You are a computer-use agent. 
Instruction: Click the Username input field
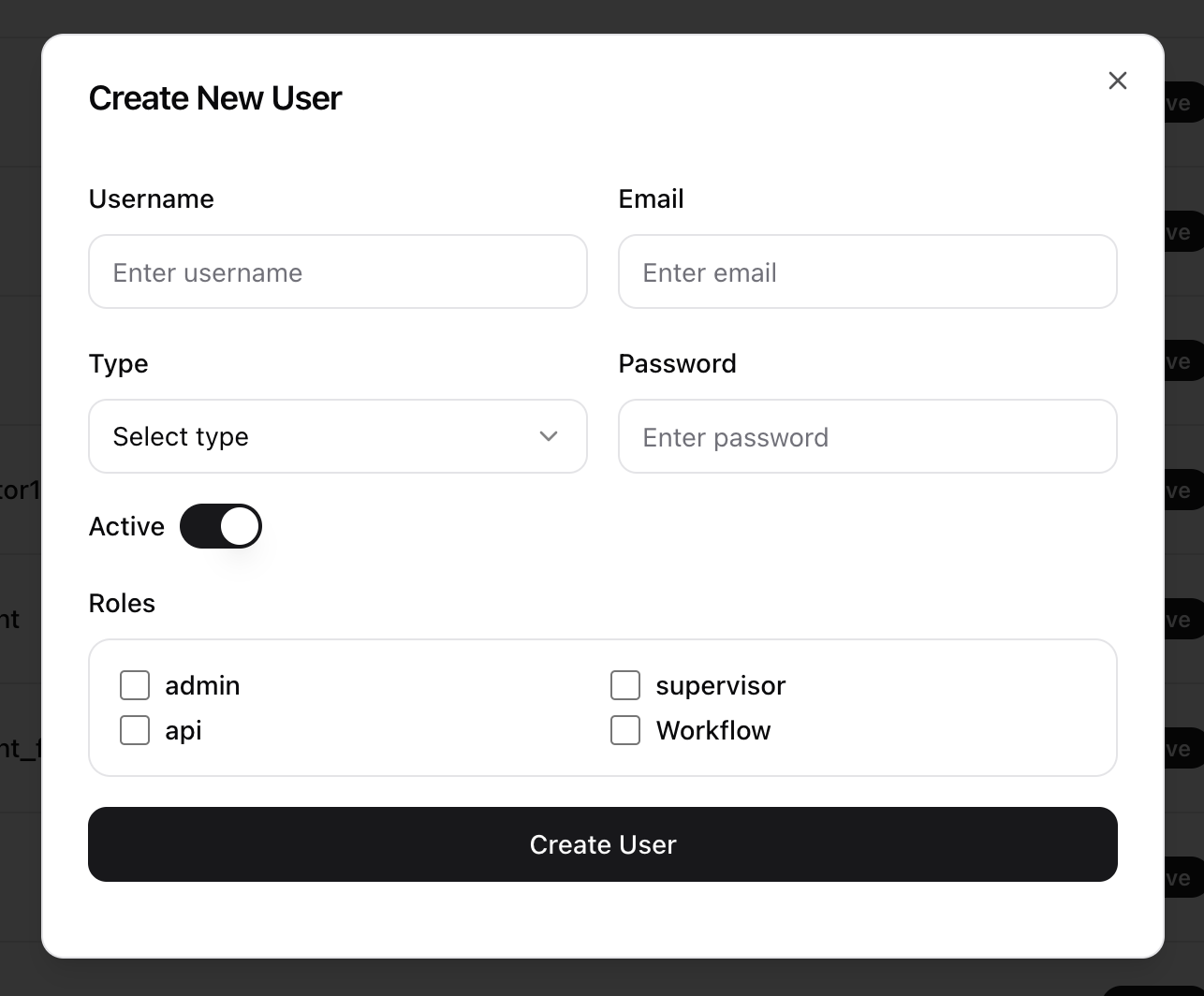(x=337, y=272)
